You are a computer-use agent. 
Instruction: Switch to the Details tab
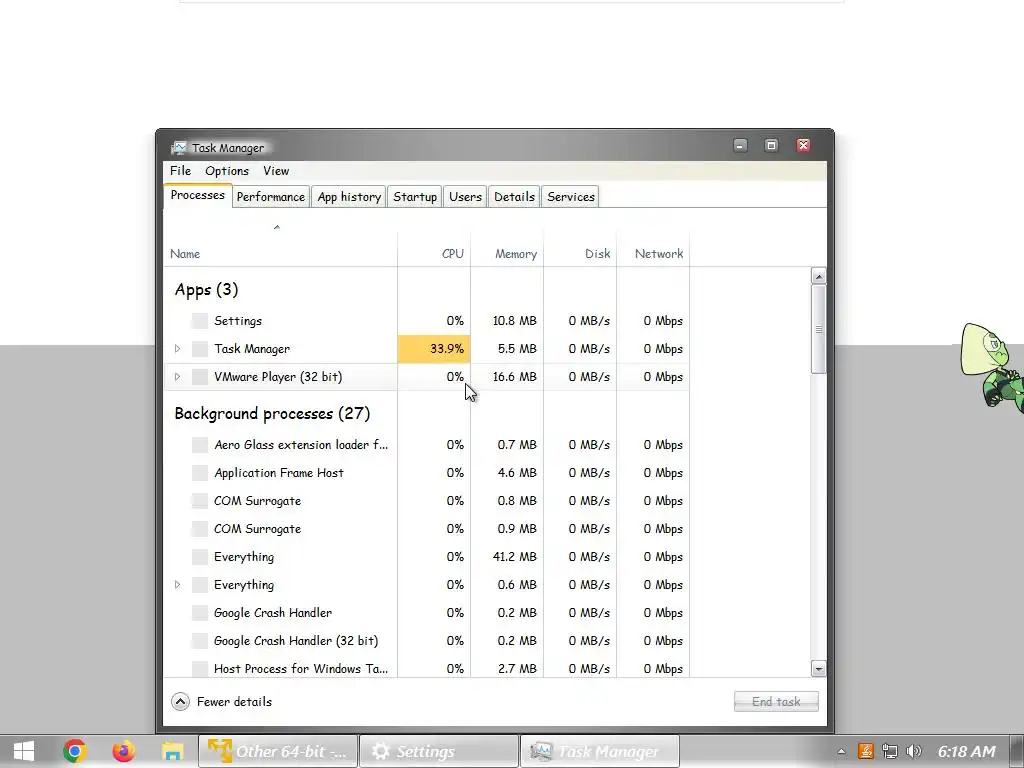point(514,197)
